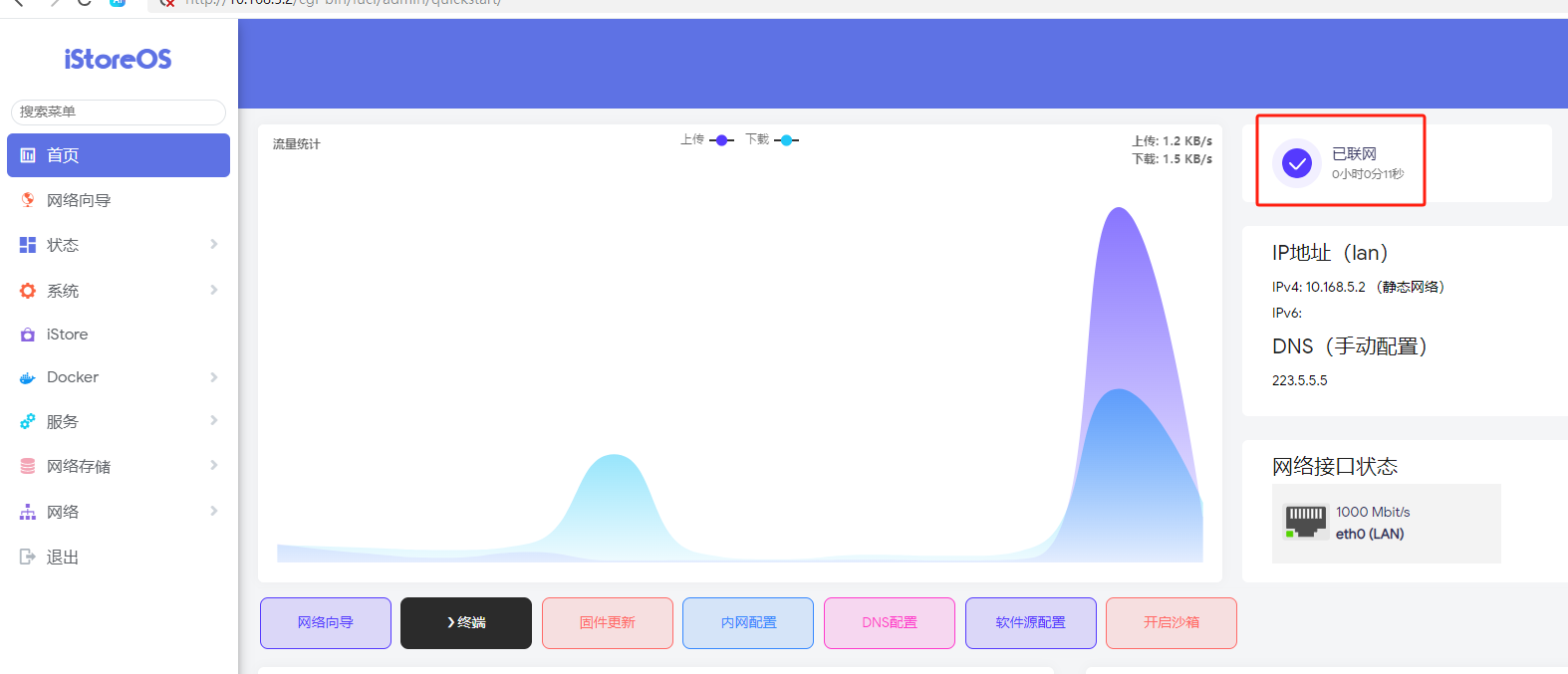Click the connected checkmark status icon
Image resolution: width=1568 pixels, height=674 pixels.
1296,162
